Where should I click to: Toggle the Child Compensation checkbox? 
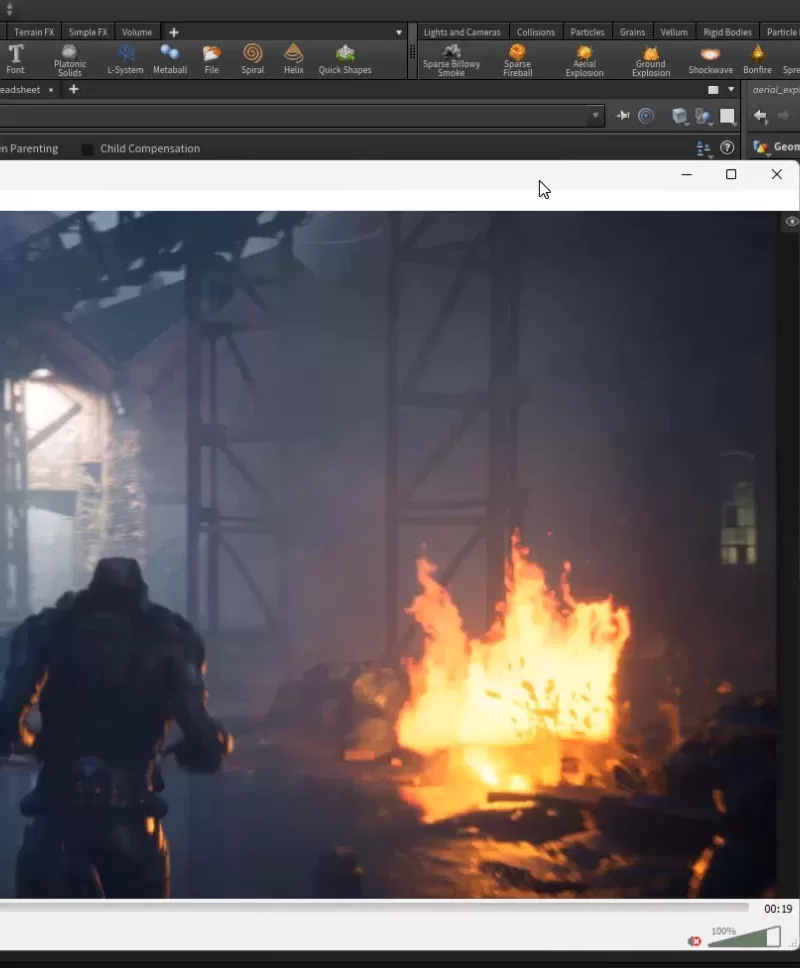(x=88, y=149)
